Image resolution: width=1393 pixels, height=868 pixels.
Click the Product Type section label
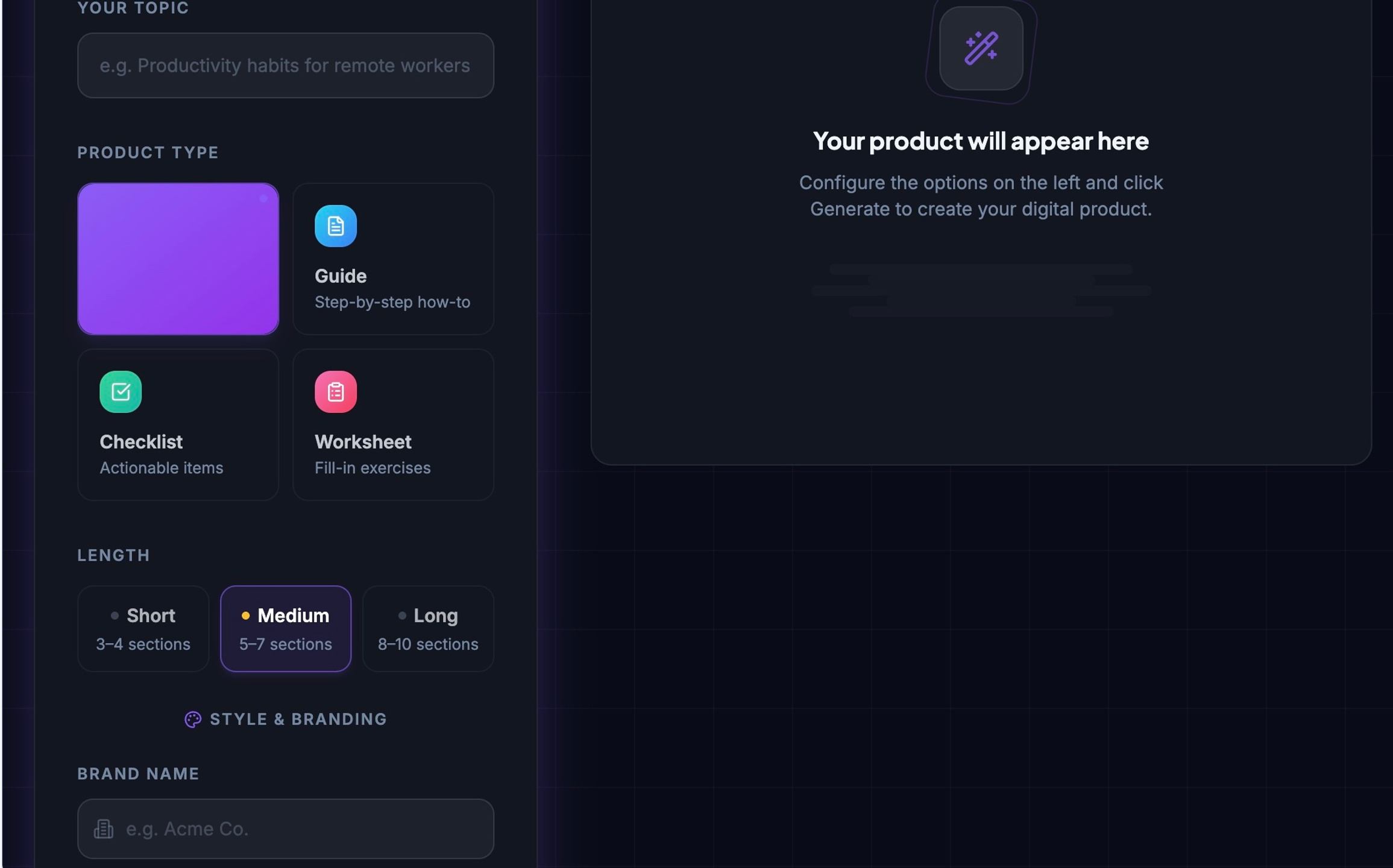148,153
